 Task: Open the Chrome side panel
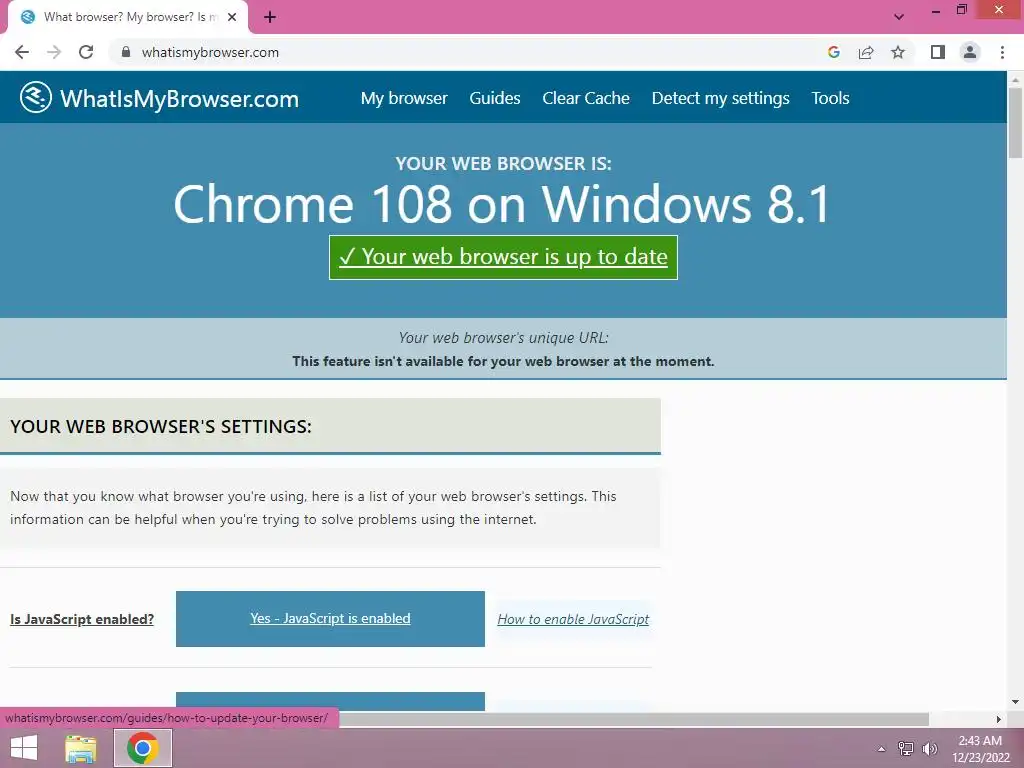click(x=938, y=52)
